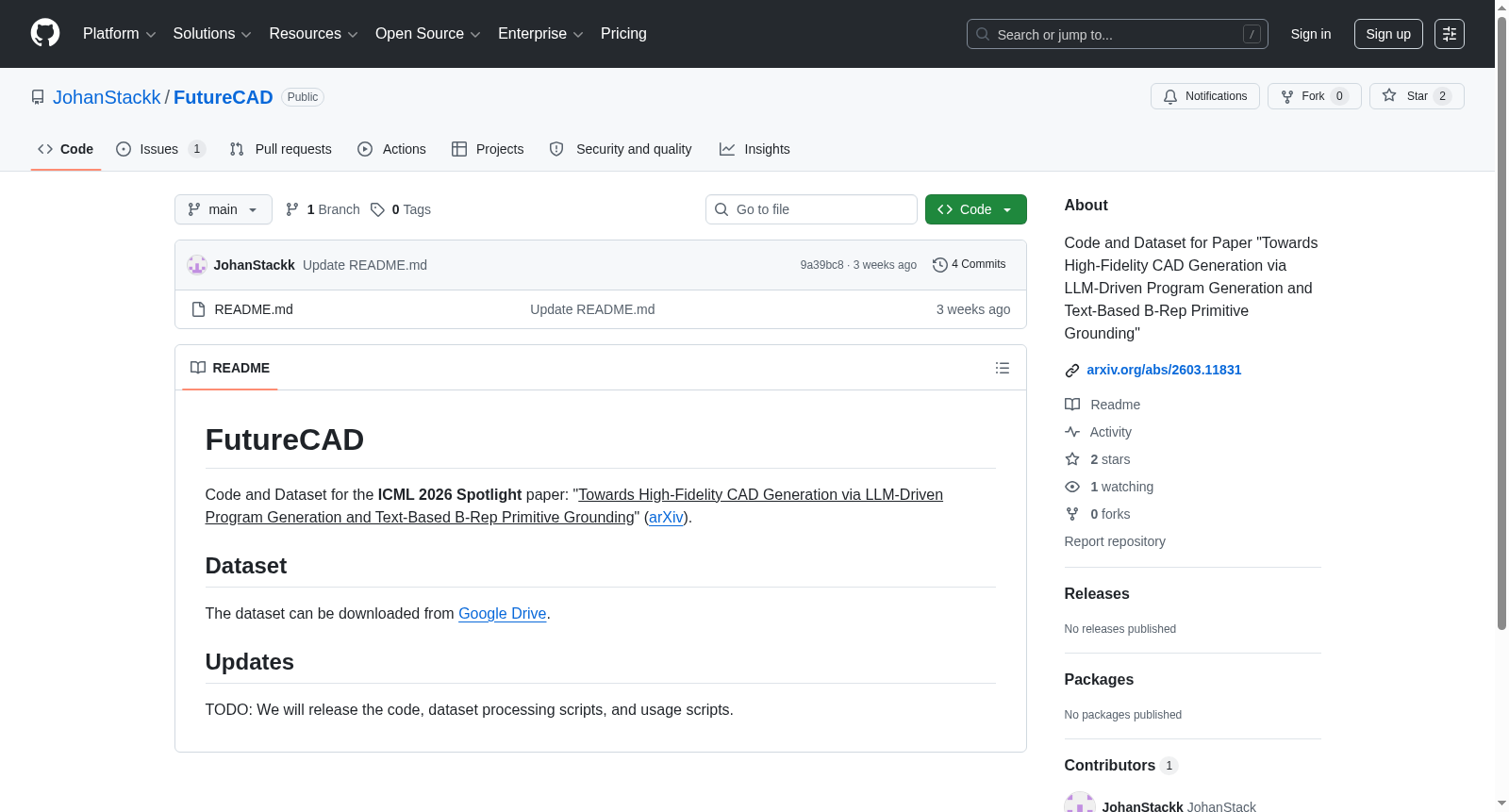Viewport: 1509px width, 812px height.
Task: Switch to the Issues tab
Action: [160, 149]
